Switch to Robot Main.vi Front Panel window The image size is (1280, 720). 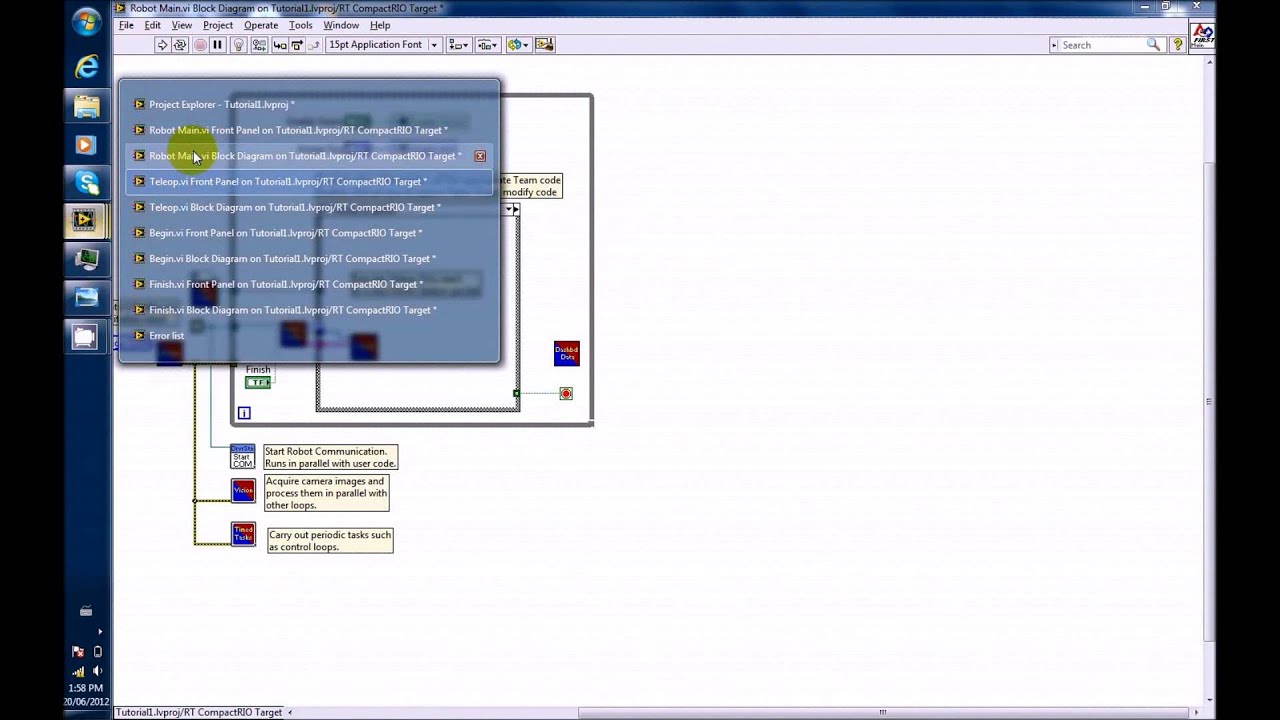pos(309,130)
